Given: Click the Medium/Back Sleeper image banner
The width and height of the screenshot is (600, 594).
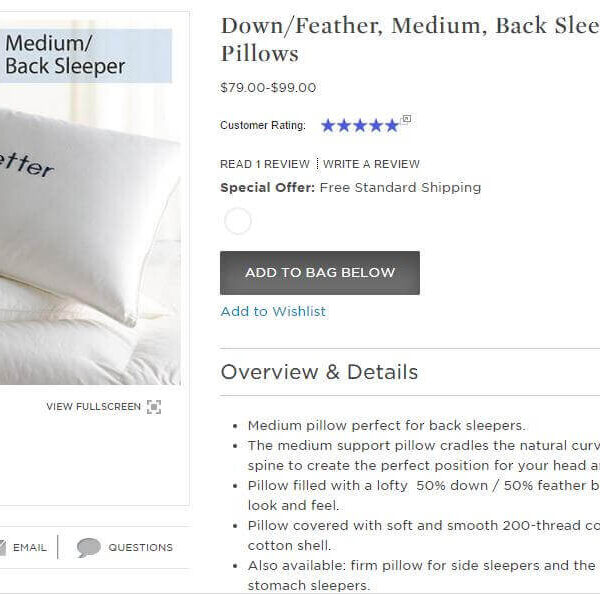Looking at the screenshot, I should coord(86,55).
